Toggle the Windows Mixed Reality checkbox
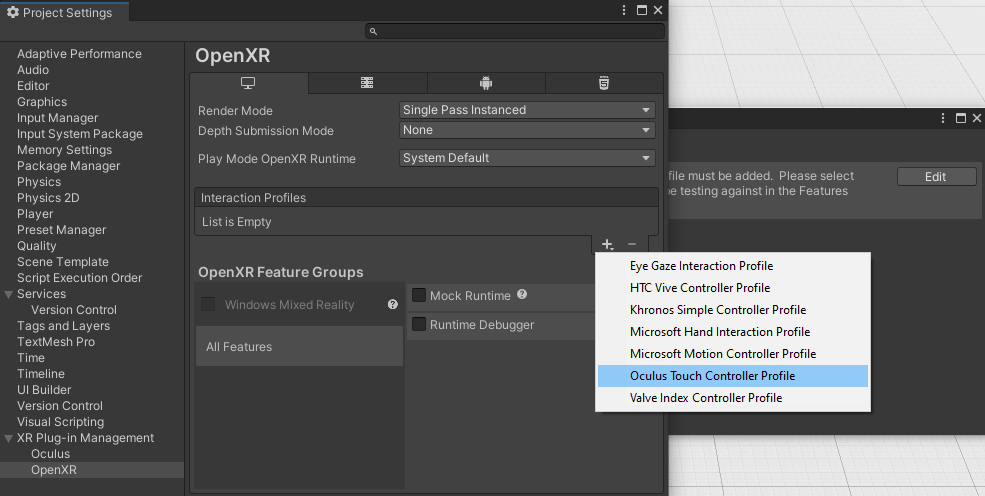 pos(208,305)
